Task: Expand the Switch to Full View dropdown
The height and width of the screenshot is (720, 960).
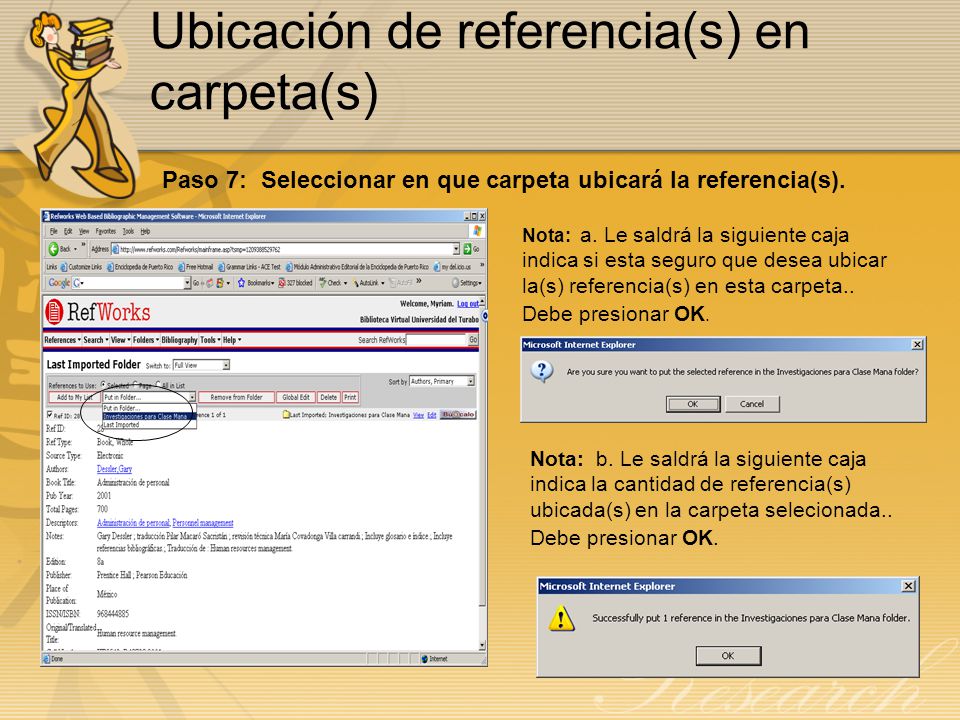Action: [x=226, y=366]
